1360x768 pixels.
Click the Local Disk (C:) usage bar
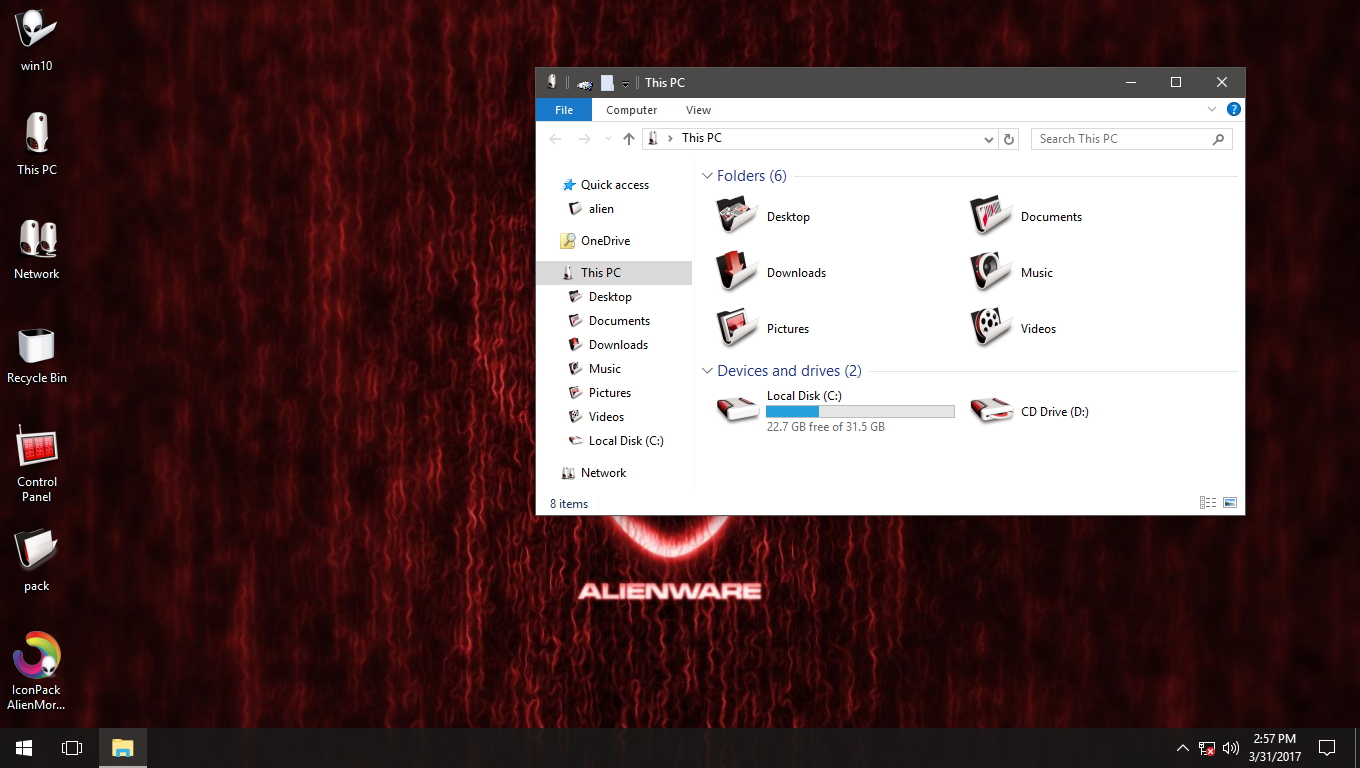[x=860, y=411]
